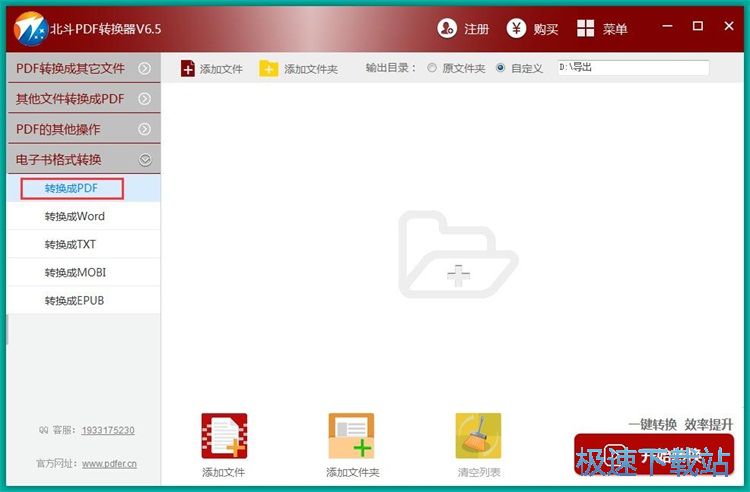Click the 菜单 text button
Viewport: 750px width, 492px height.
click(615, 29)
